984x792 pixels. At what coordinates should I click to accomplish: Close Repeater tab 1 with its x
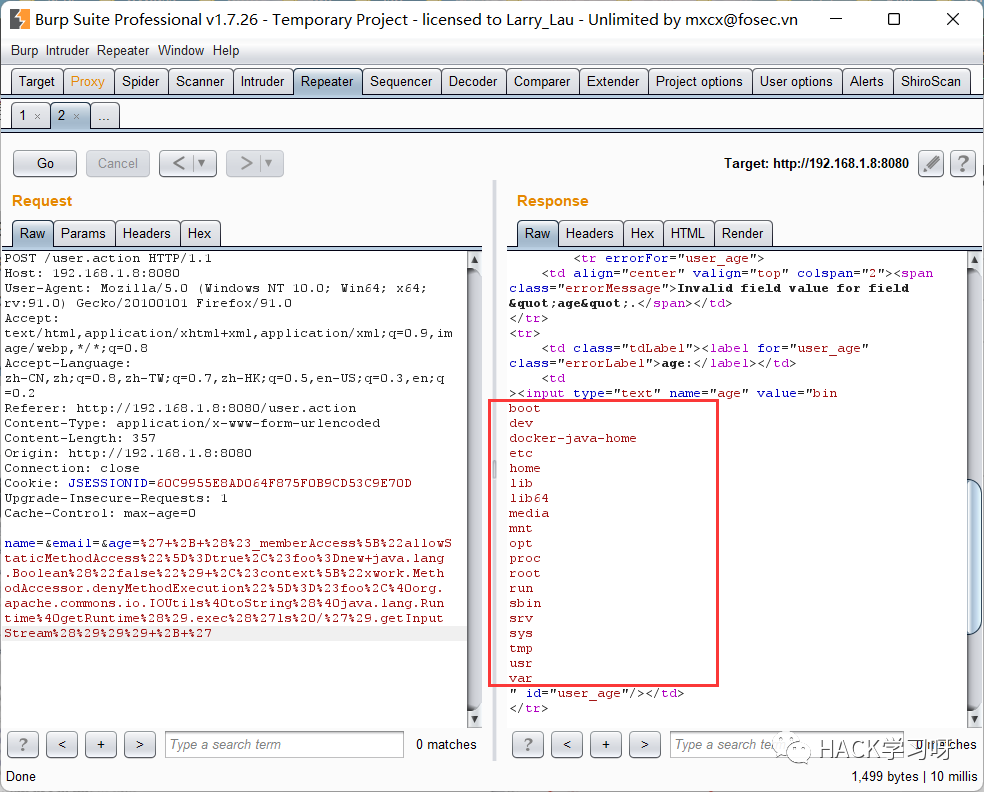pos(38,116)
